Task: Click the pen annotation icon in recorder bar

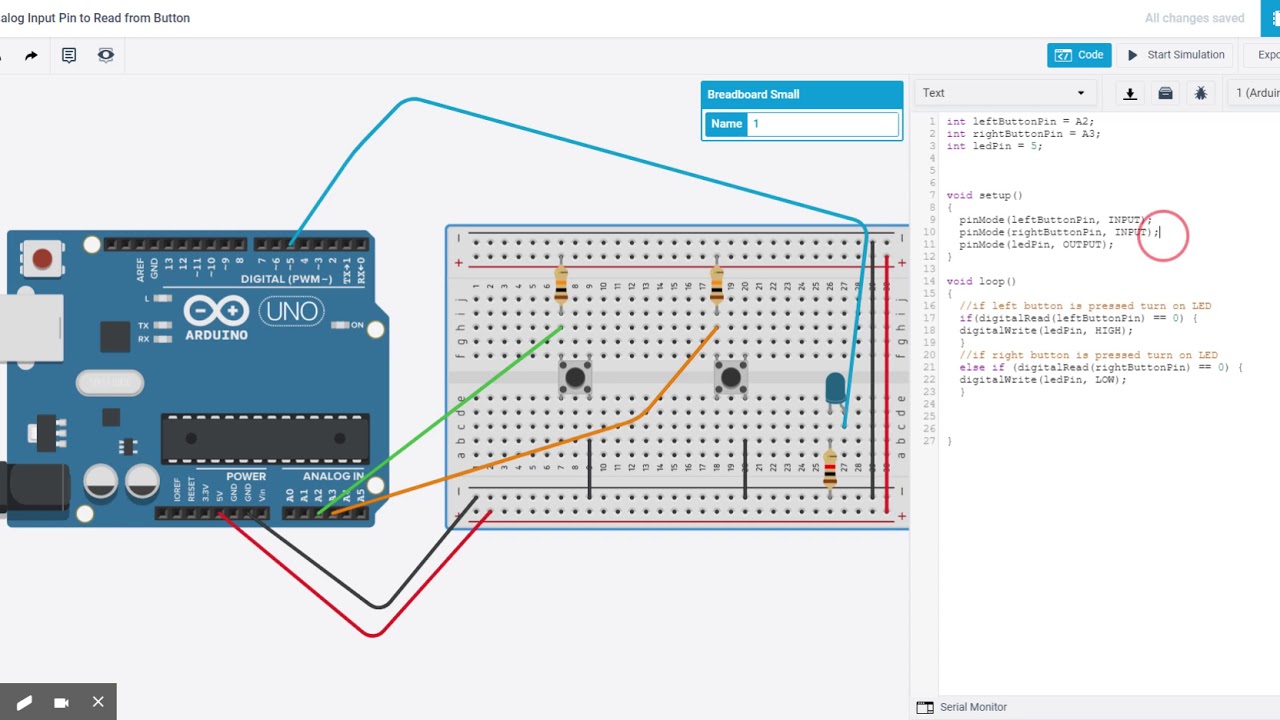Action: (24, 702)
